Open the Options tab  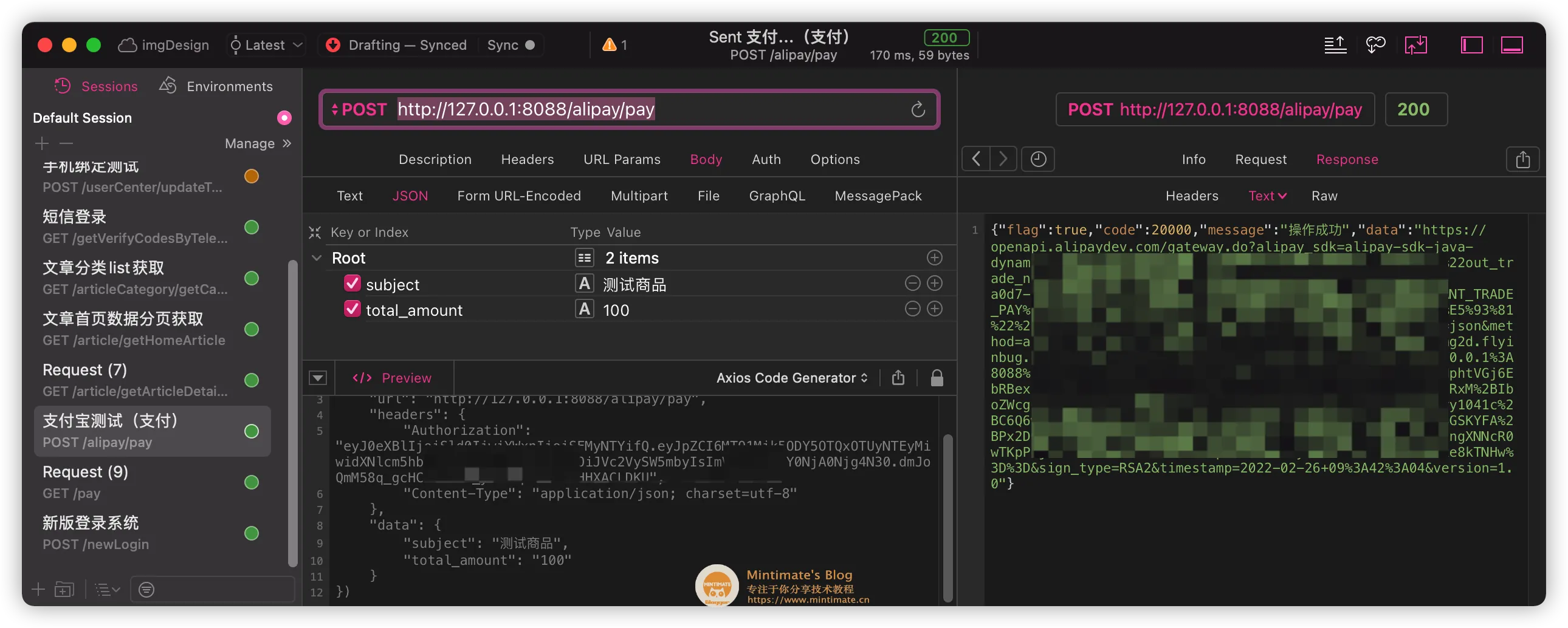point(834,160)
